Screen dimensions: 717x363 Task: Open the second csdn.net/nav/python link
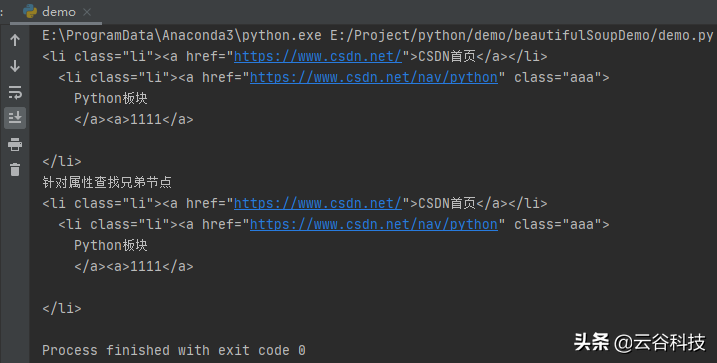374,224
